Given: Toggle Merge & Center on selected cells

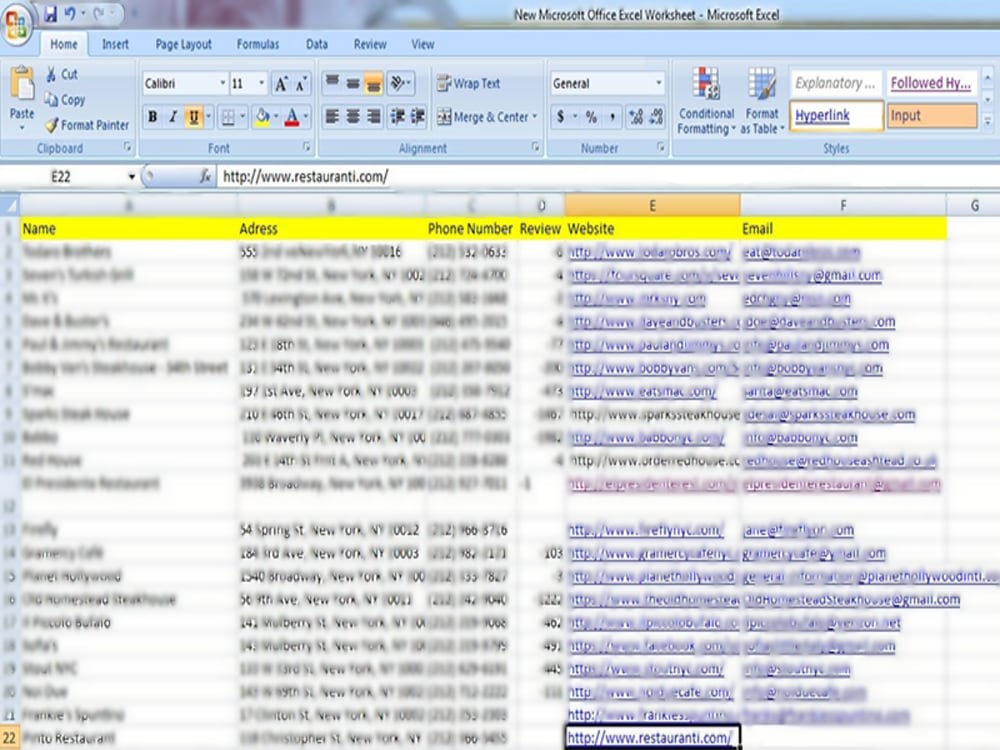Looking at the screenshot, I should pyautogui.click(x=487, y=117).
